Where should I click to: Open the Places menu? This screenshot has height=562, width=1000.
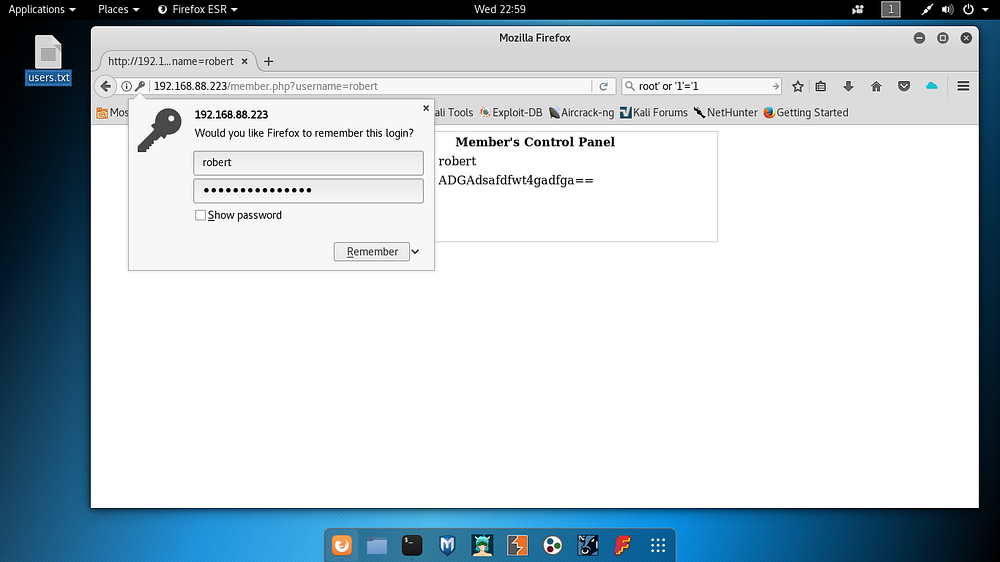point(118,9)
